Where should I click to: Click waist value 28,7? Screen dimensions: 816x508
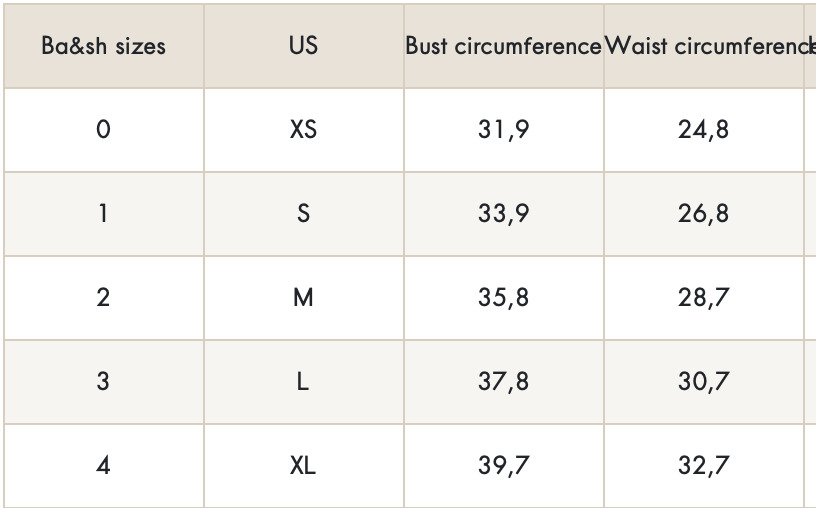pos(703,298)
